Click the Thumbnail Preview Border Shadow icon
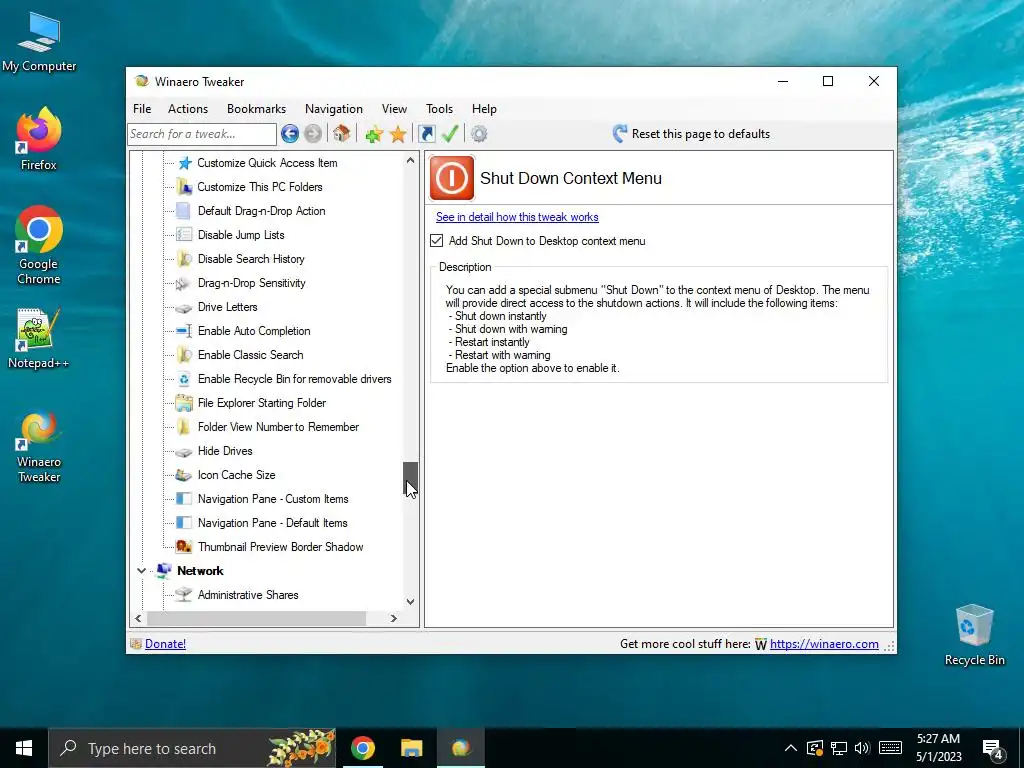Viewport: 1024px width, 768px height. (184, 547)
